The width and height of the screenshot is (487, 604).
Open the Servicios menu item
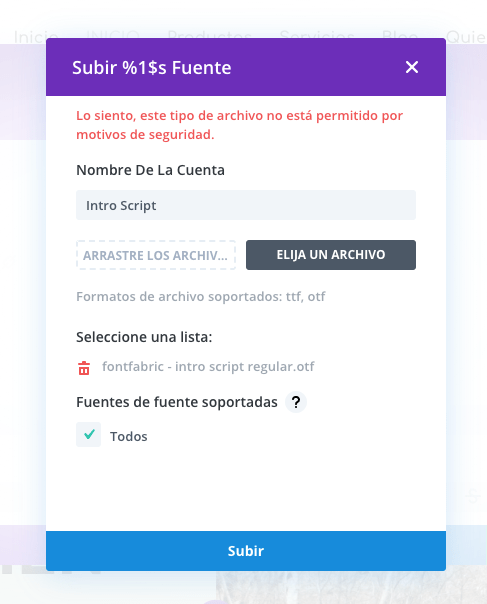click(x=317, y=37)
